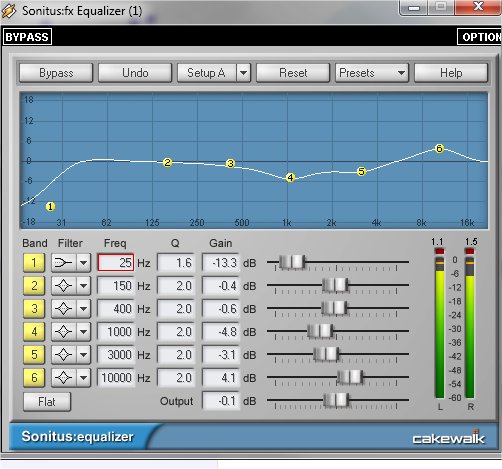Click the band 5 peak filter shape icon
This screenshot has height=469, width=502.
tap(64, 355)
